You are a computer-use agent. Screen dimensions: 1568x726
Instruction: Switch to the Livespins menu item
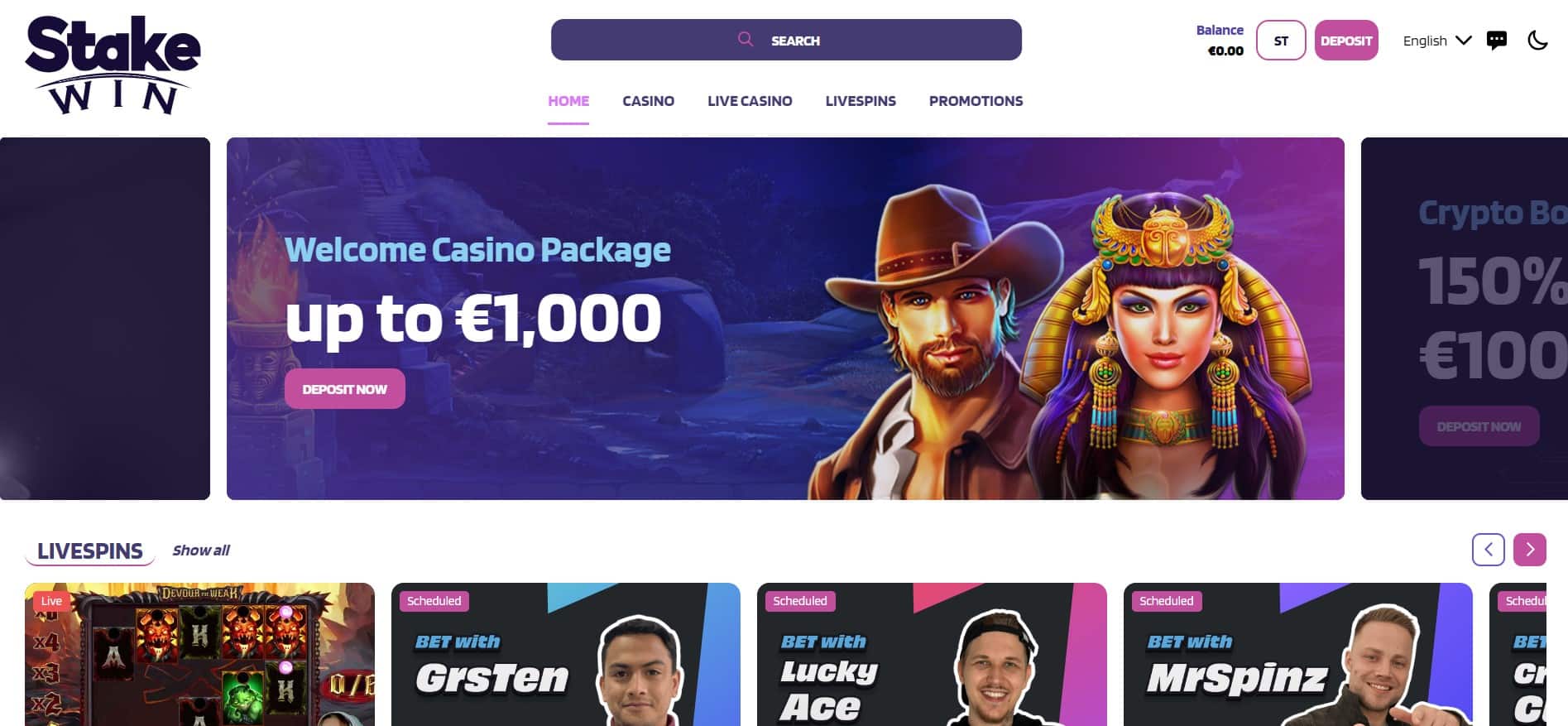click(x=861, y=101)
